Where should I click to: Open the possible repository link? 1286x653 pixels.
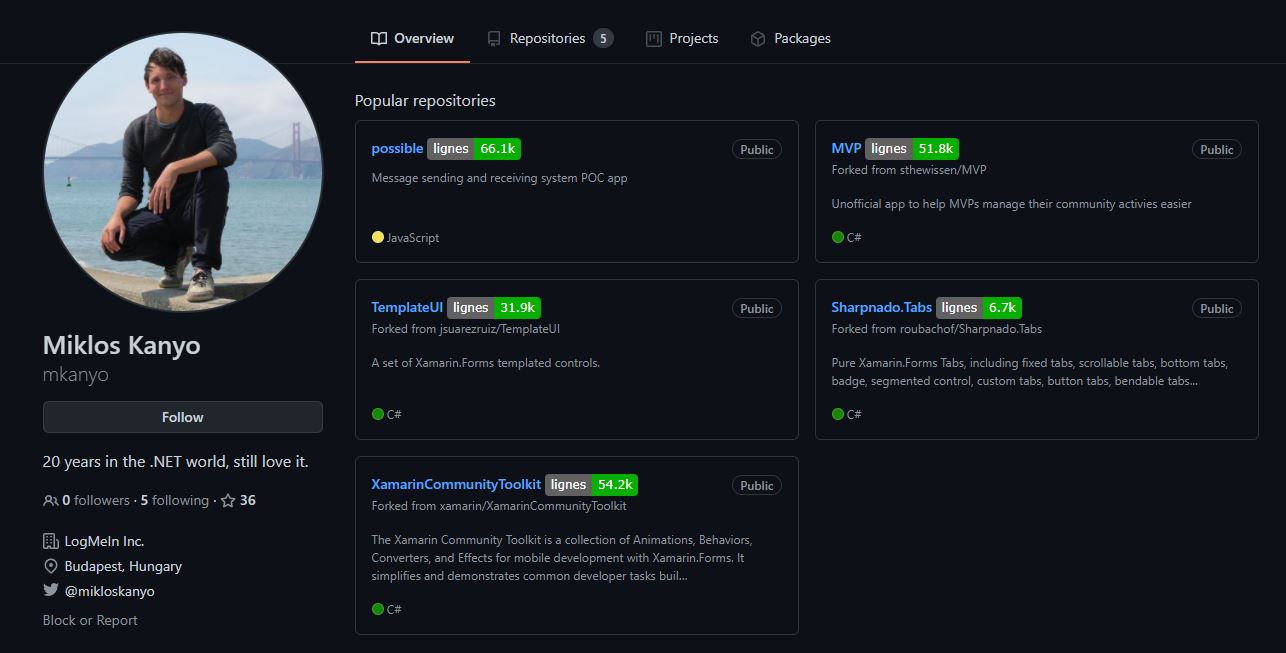[x=397, y=149]
